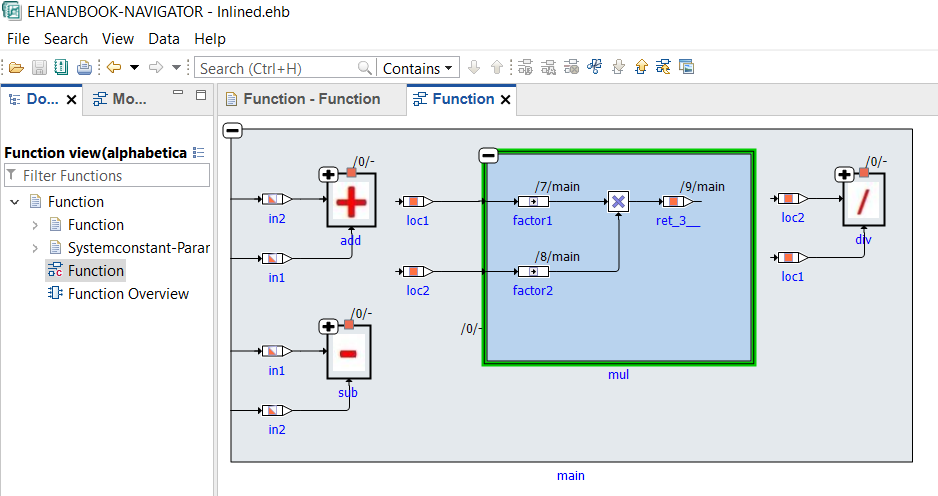The width and height of the screenshot is (938, 496).
Task: Click the Back navigation arrow
Action: [x=114, y=68]
